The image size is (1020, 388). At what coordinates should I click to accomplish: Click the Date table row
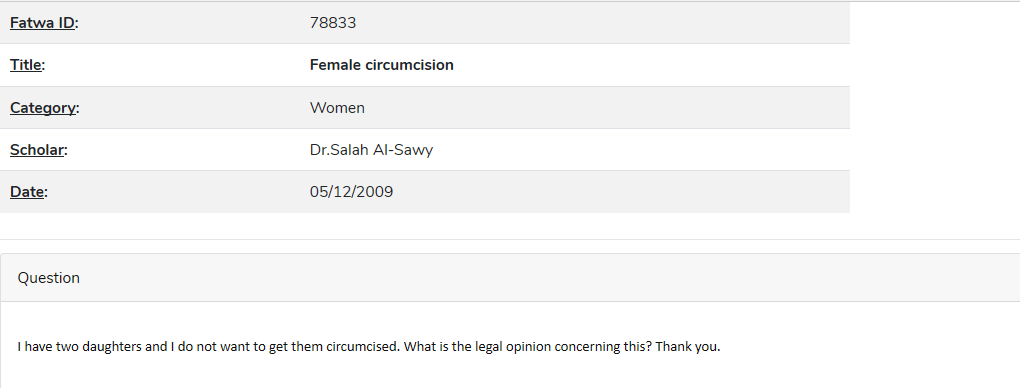[425, 192]
